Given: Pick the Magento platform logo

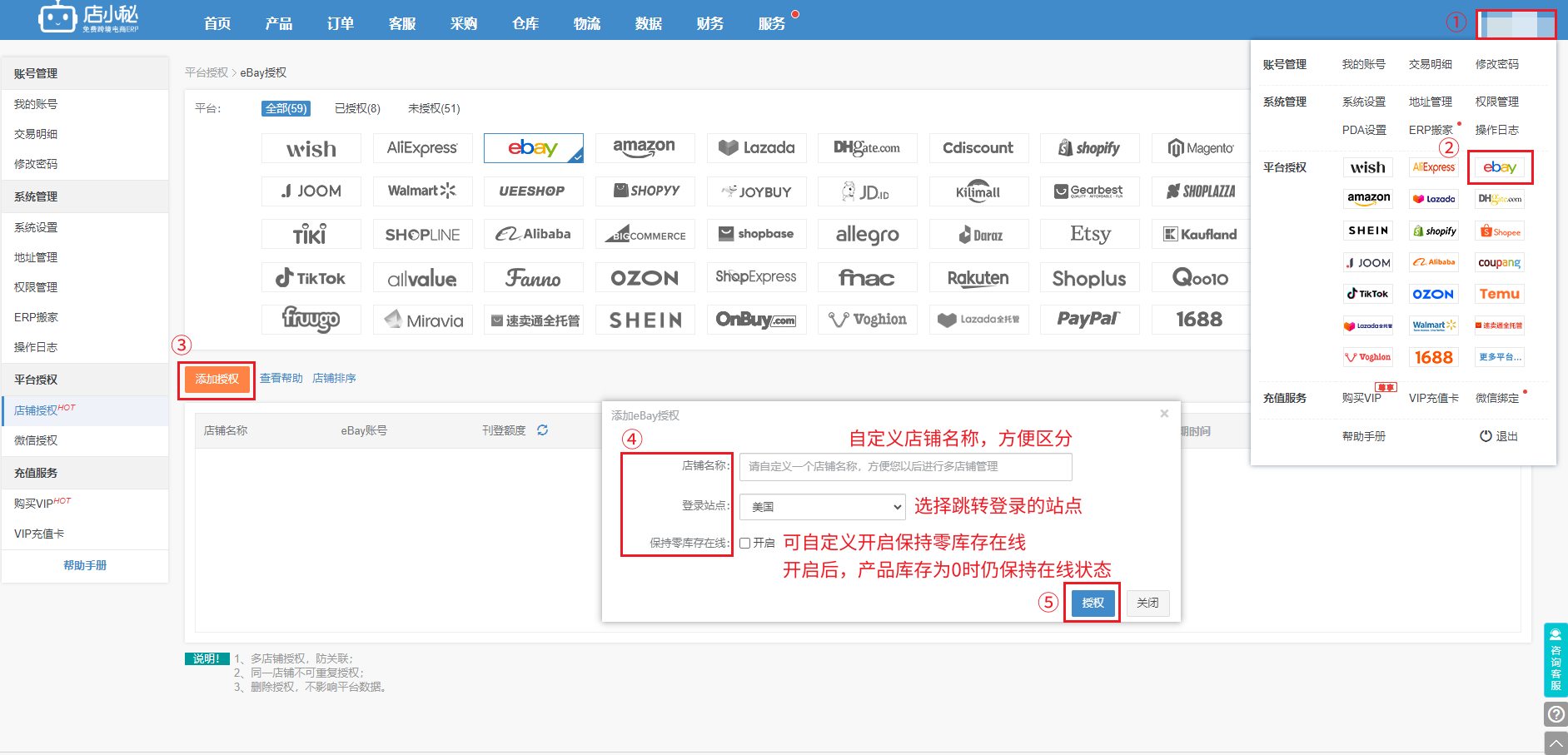Looking at the screenshot, I should 1201,148.
